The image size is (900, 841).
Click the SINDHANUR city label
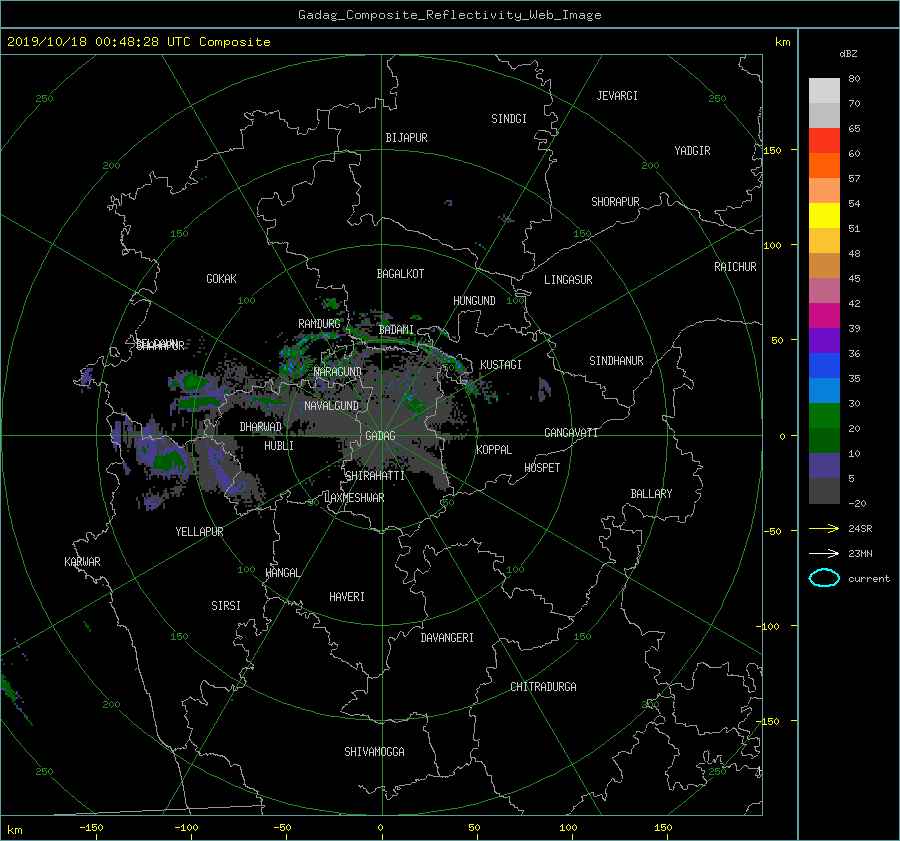point(616,361)
